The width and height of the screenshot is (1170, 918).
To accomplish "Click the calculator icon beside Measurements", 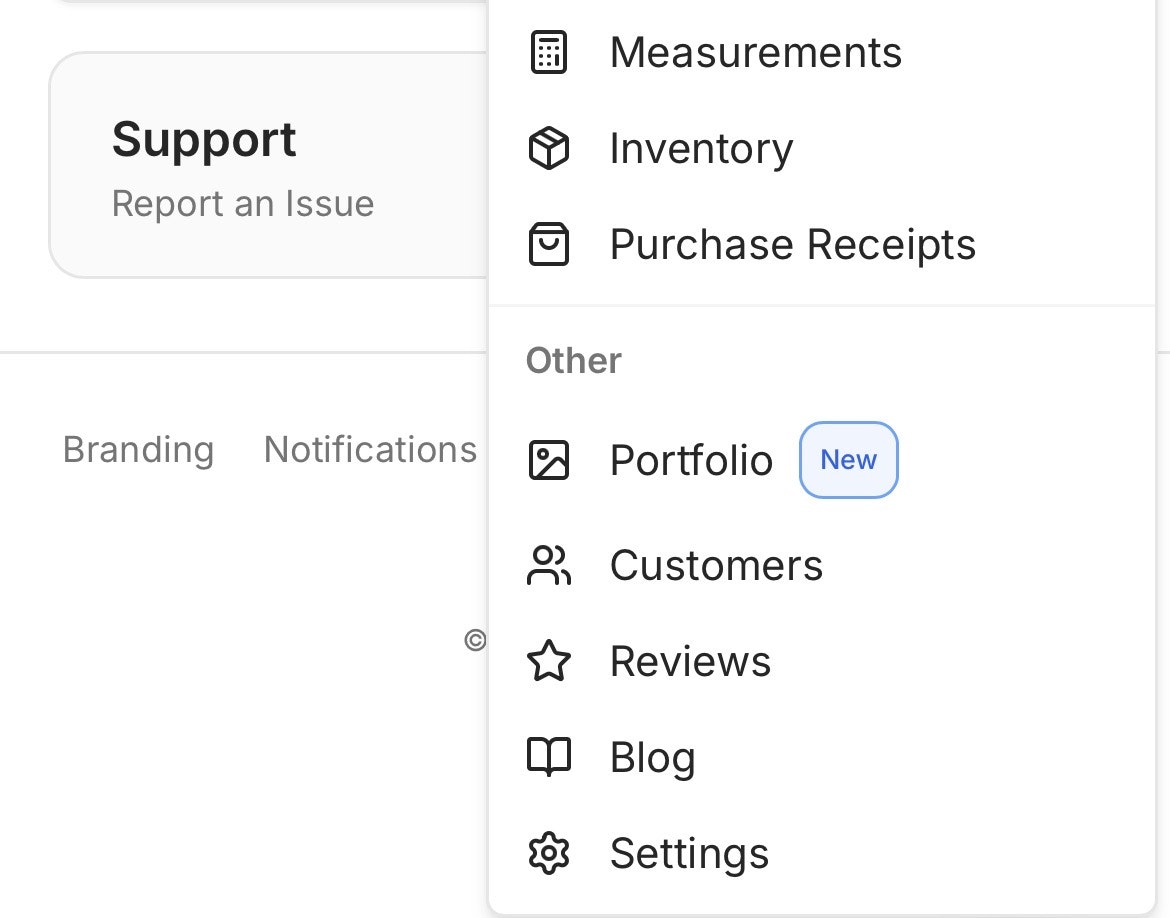I will pos(548,53).
